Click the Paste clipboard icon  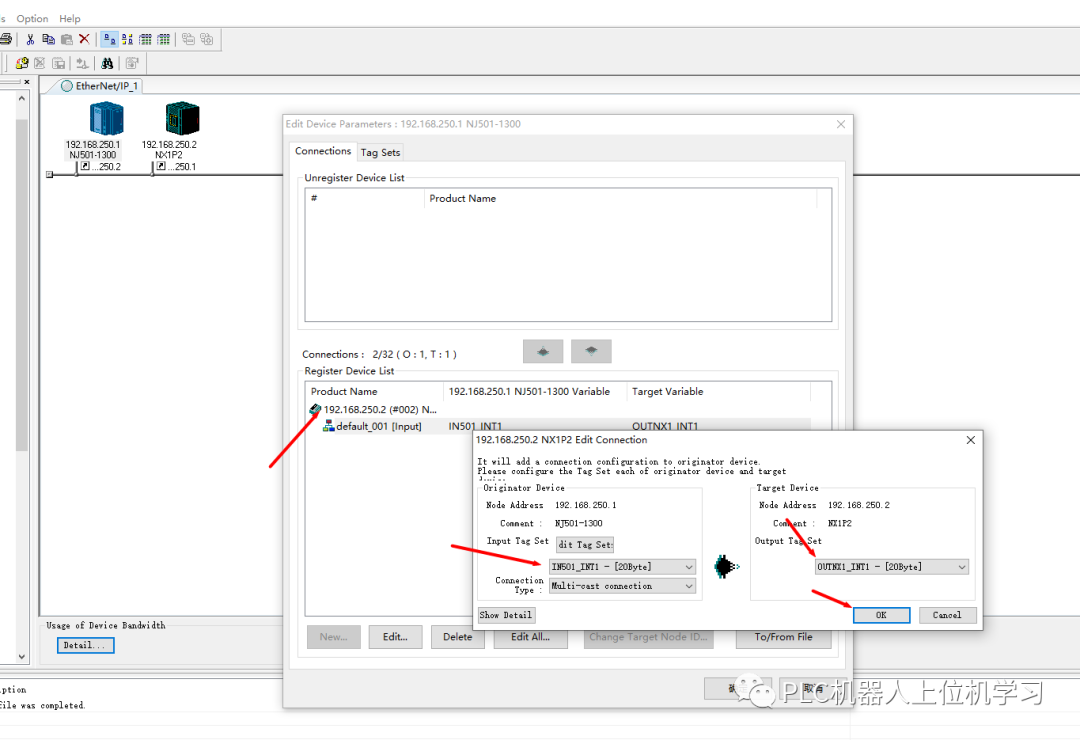pyautogui.click(x=67, y=39)
